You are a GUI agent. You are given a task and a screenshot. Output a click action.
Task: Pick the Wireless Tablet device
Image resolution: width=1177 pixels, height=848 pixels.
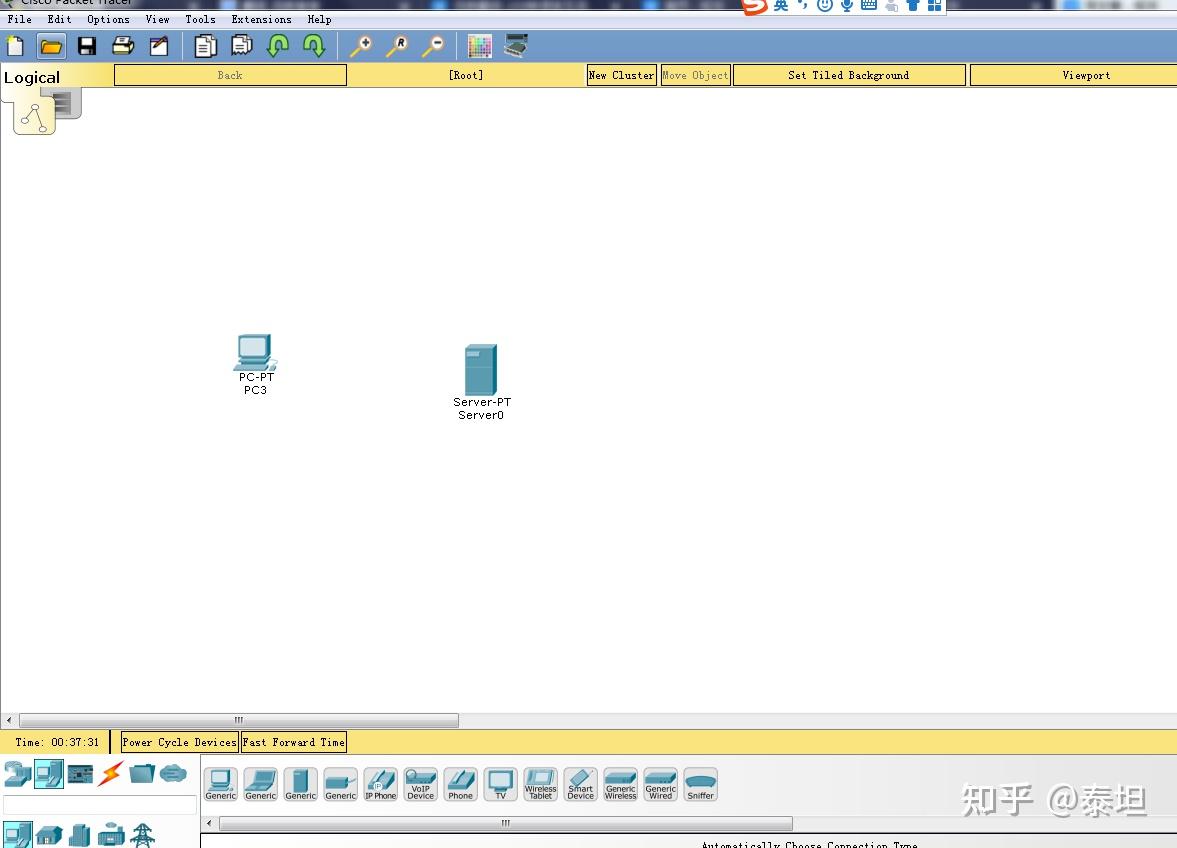(540, 784)
